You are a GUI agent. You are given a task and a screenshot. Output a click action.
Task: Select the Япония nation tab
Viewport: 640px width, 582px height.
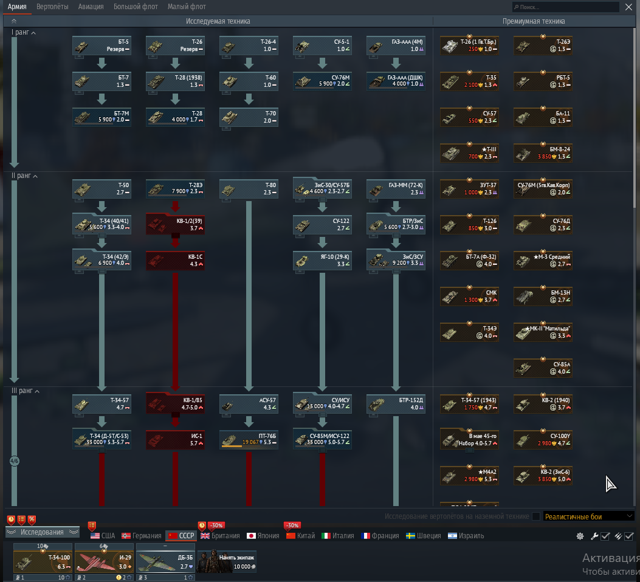[x=263, y=536]
